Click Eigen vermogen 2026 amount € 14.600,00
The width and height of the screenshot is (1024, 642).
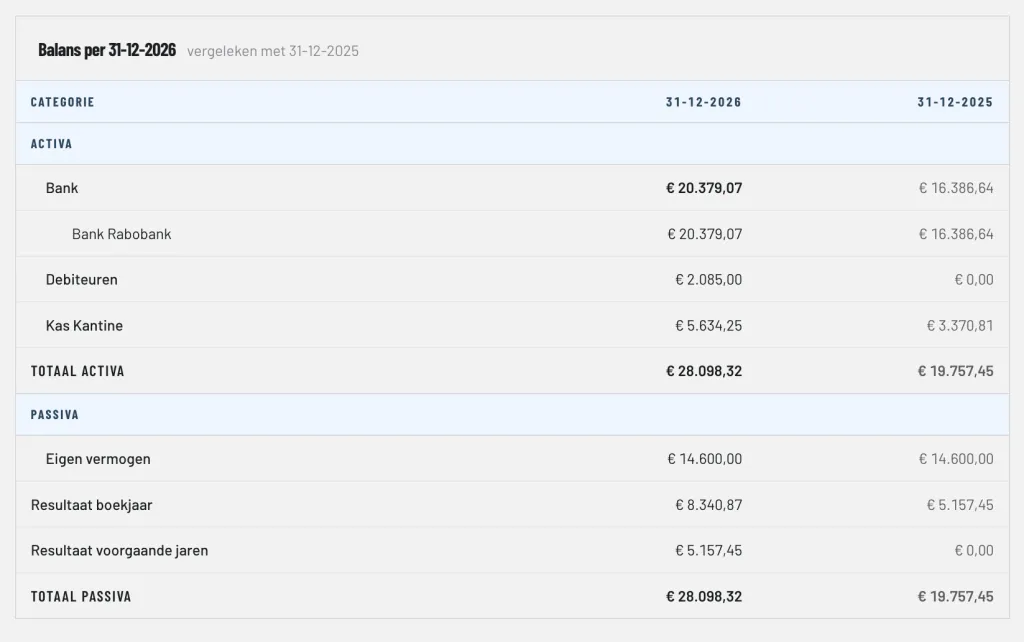(x=705, y=459)
